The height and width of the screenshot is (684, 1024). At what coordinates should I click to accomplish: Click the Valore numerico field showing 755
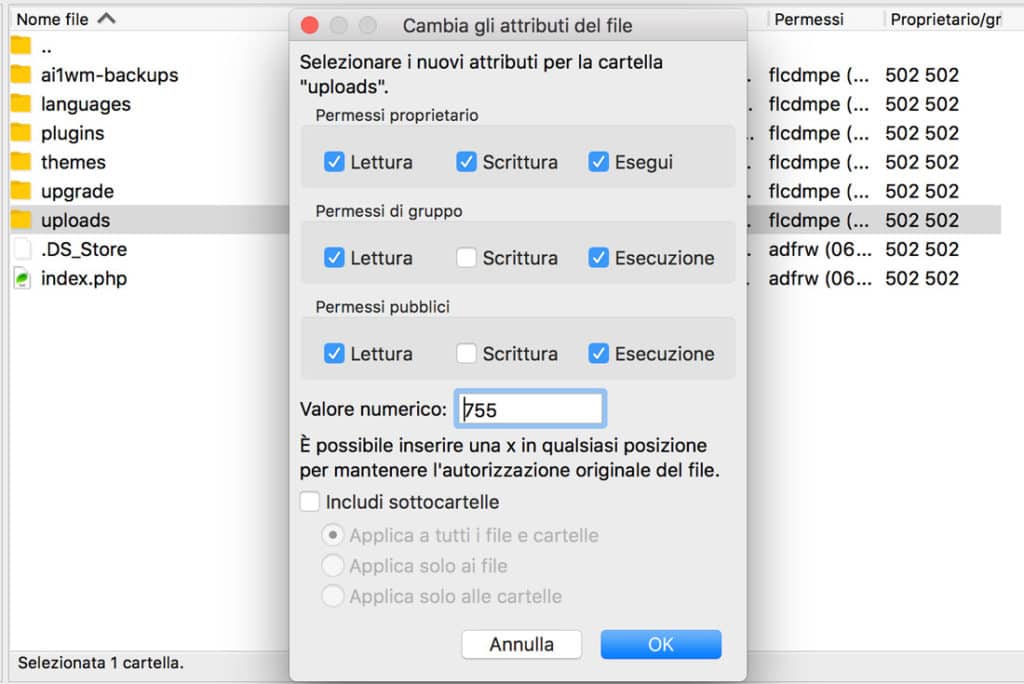[x=530, y=409]
